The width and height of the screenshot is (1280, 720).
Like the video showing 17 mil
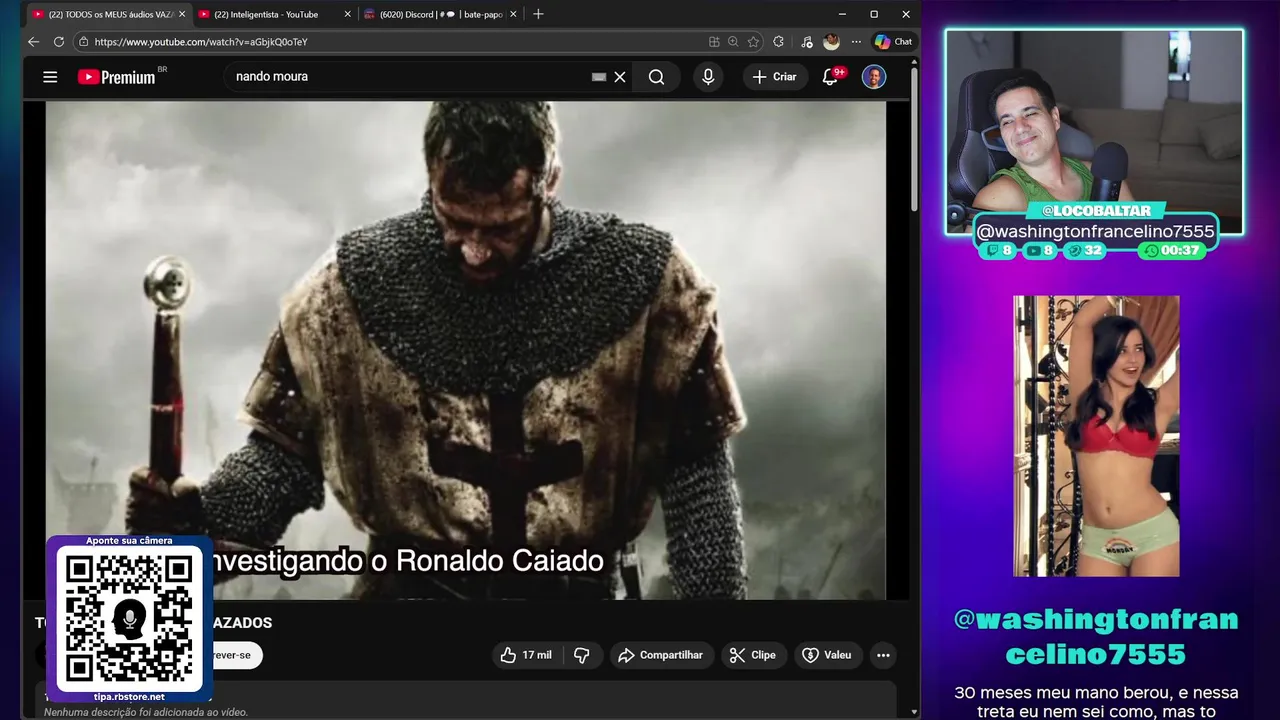coord(526,655)
